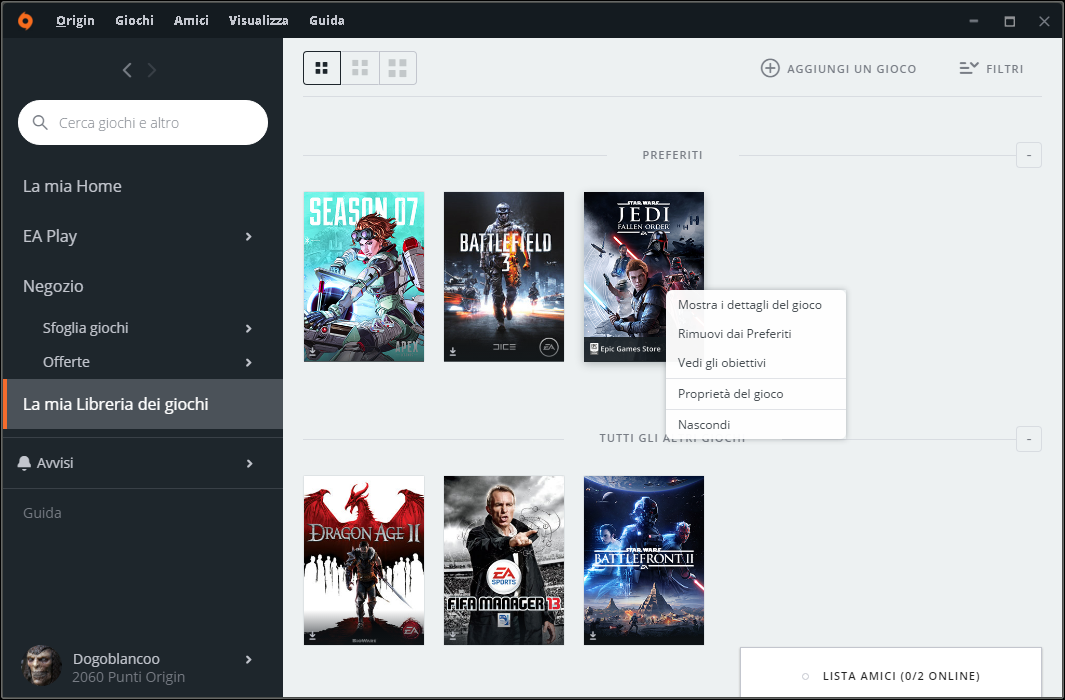The width and height of the screenshot is (1065, 700).
Task: Click the Avvisi bell icon
Action: point(25,463)
